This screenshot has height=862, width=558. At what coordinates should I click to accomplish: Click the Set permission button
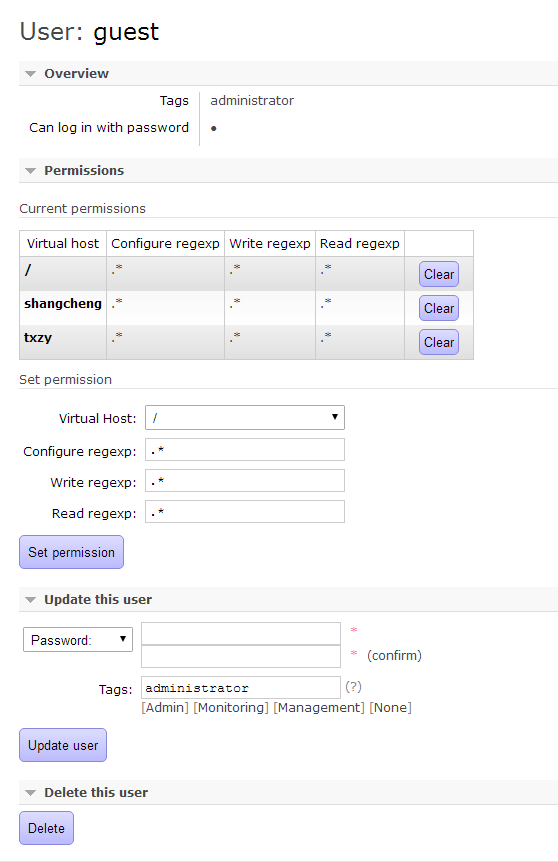point(71,552)
